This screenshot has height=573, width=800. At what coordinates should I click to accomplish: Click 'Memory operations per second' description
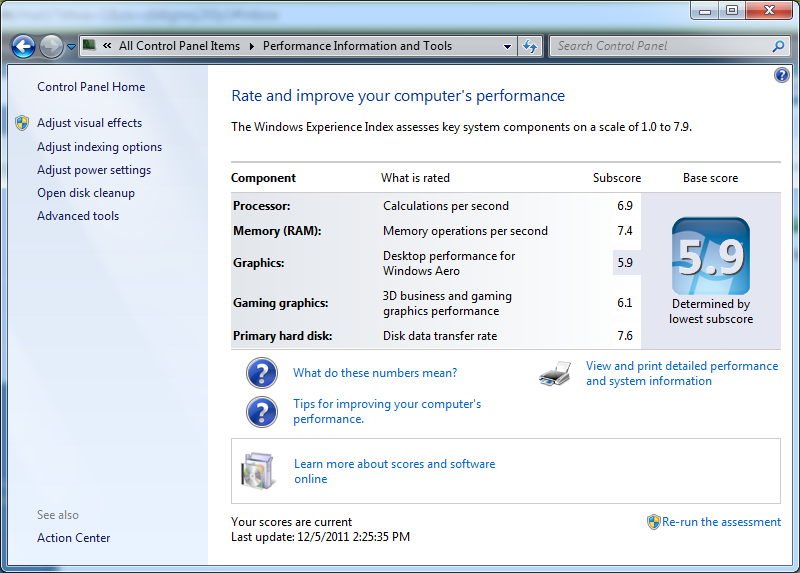pyautogui.click(x=465, y=231)
